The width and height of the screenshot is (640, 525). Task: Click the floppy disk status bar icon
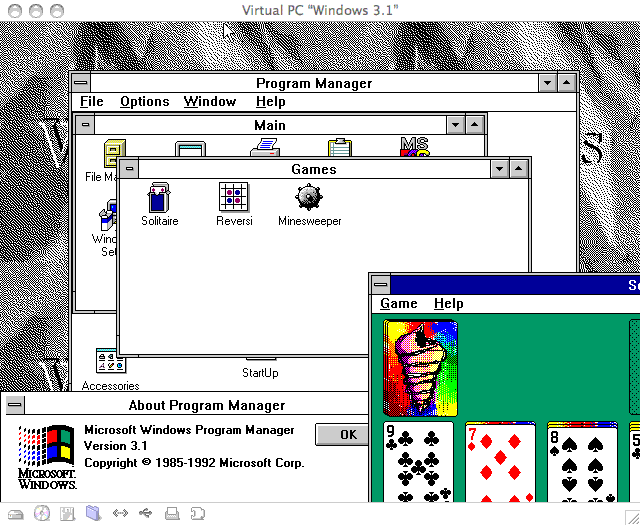68,513
